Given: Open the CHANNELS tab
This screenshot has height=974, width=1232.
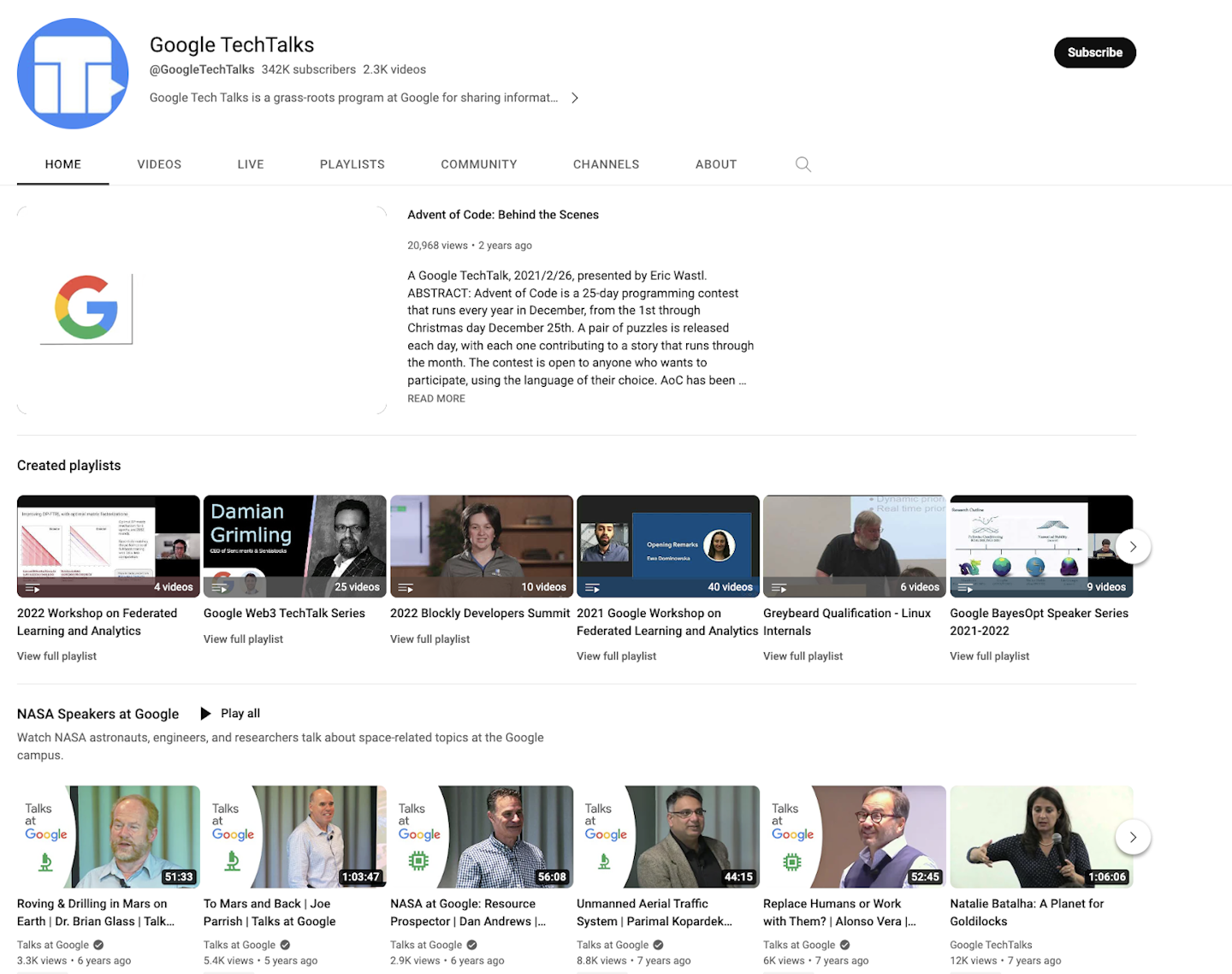Looking at the screenshot, I should [607, 164].
